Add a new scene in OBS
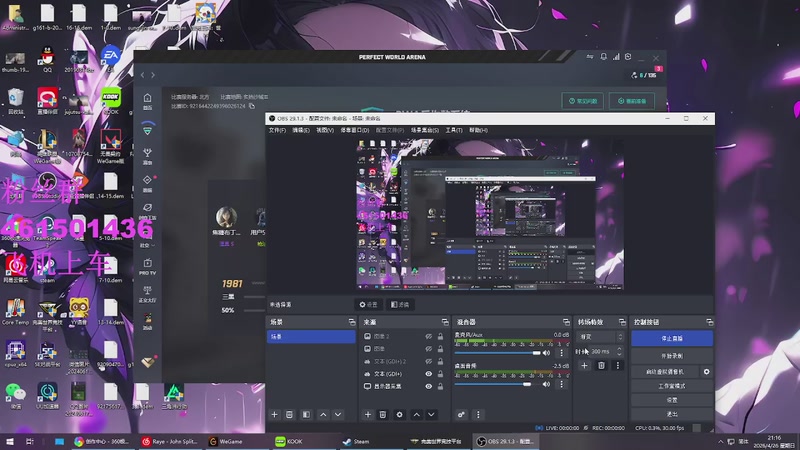The width and height of the screenshot is (800, 450). point(274,415)
